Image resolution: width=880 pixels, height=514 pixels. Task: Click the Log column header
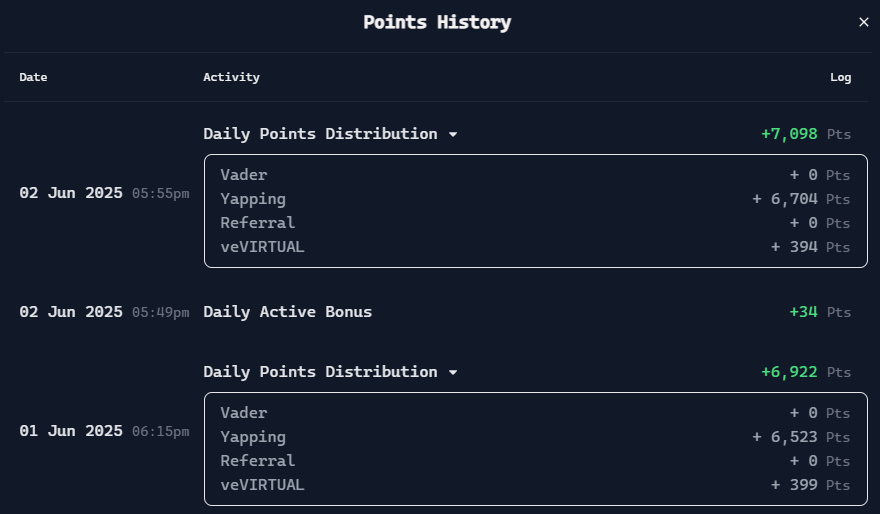tap(840, 77)
